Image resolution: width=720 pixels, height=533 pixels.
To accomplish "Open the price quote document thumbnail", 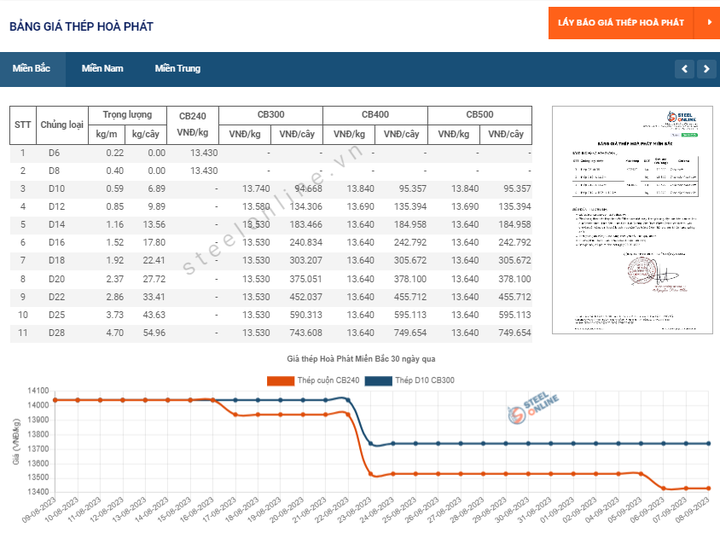I will tap(632, 220).
